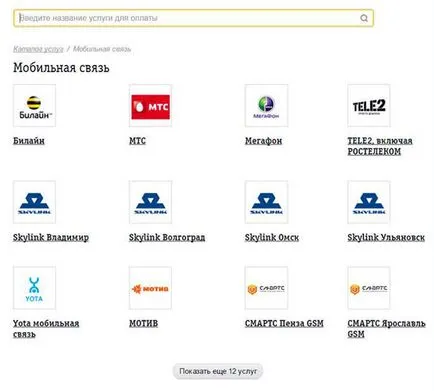
Task: Open the Skylink Владимир text link
Action: tap(51, 237)
